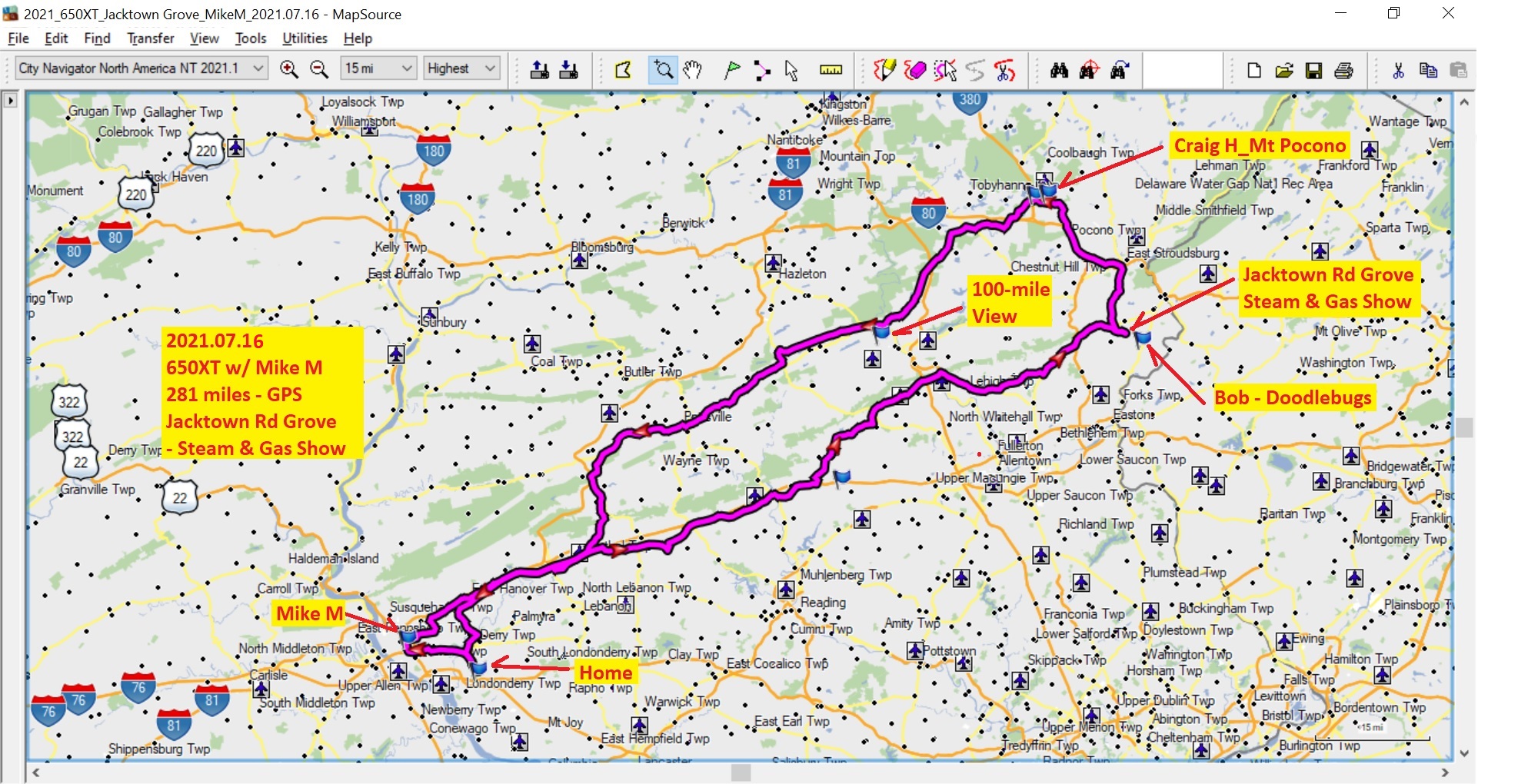Click the map's horizontal scrollbar thumb
The image size is (1538, 784).
tap(740, 772)
